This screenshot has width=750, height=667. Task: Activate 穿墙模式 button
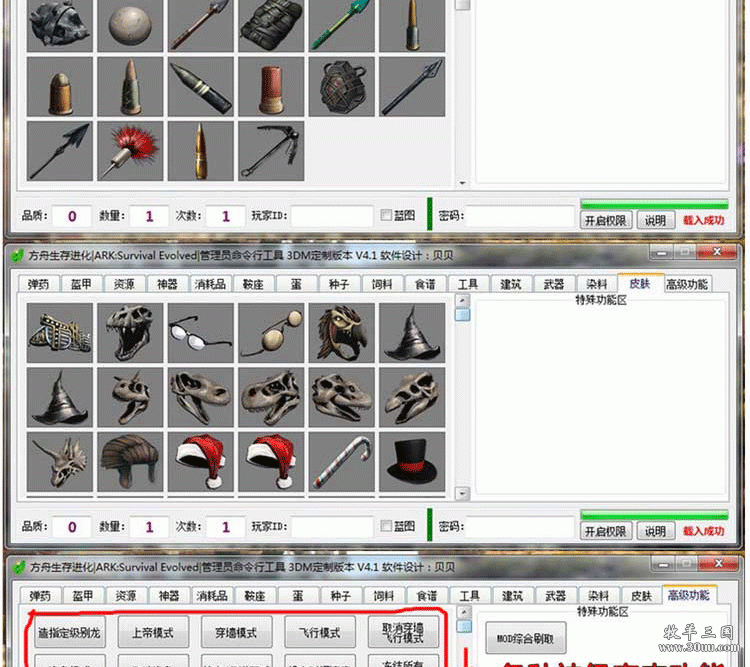(x=236, y=633)
